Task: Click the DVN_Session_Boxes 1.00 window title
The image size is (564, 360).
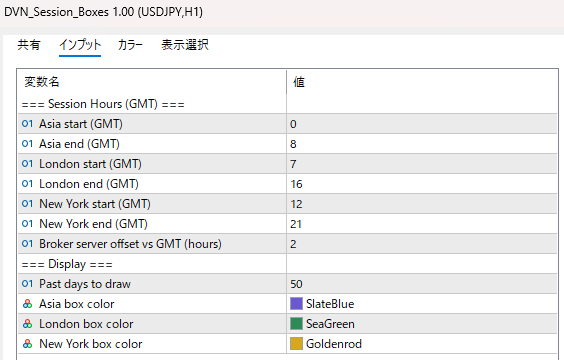Action: point(103,12)
